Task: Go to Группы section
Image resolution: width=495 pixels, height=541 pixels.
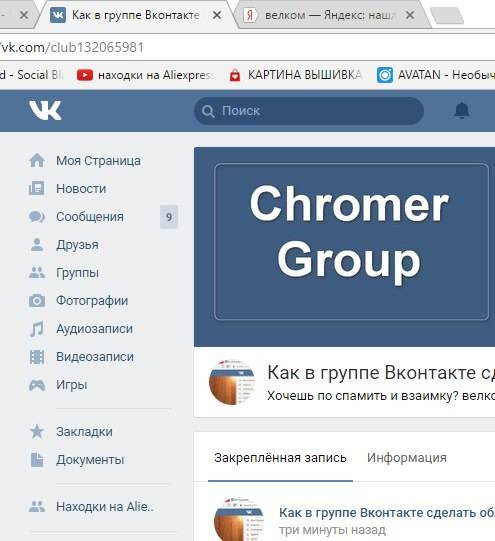Action: point(77,273)
